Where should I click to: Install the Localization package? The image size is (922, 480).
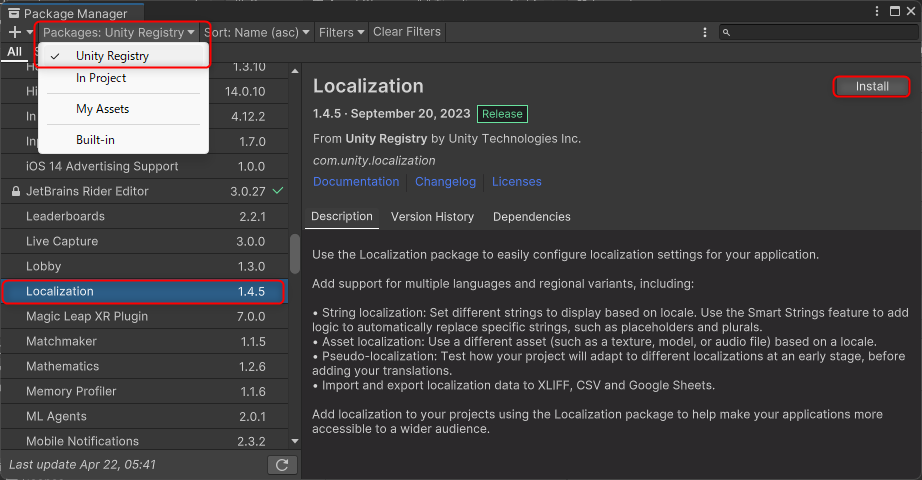871,87
